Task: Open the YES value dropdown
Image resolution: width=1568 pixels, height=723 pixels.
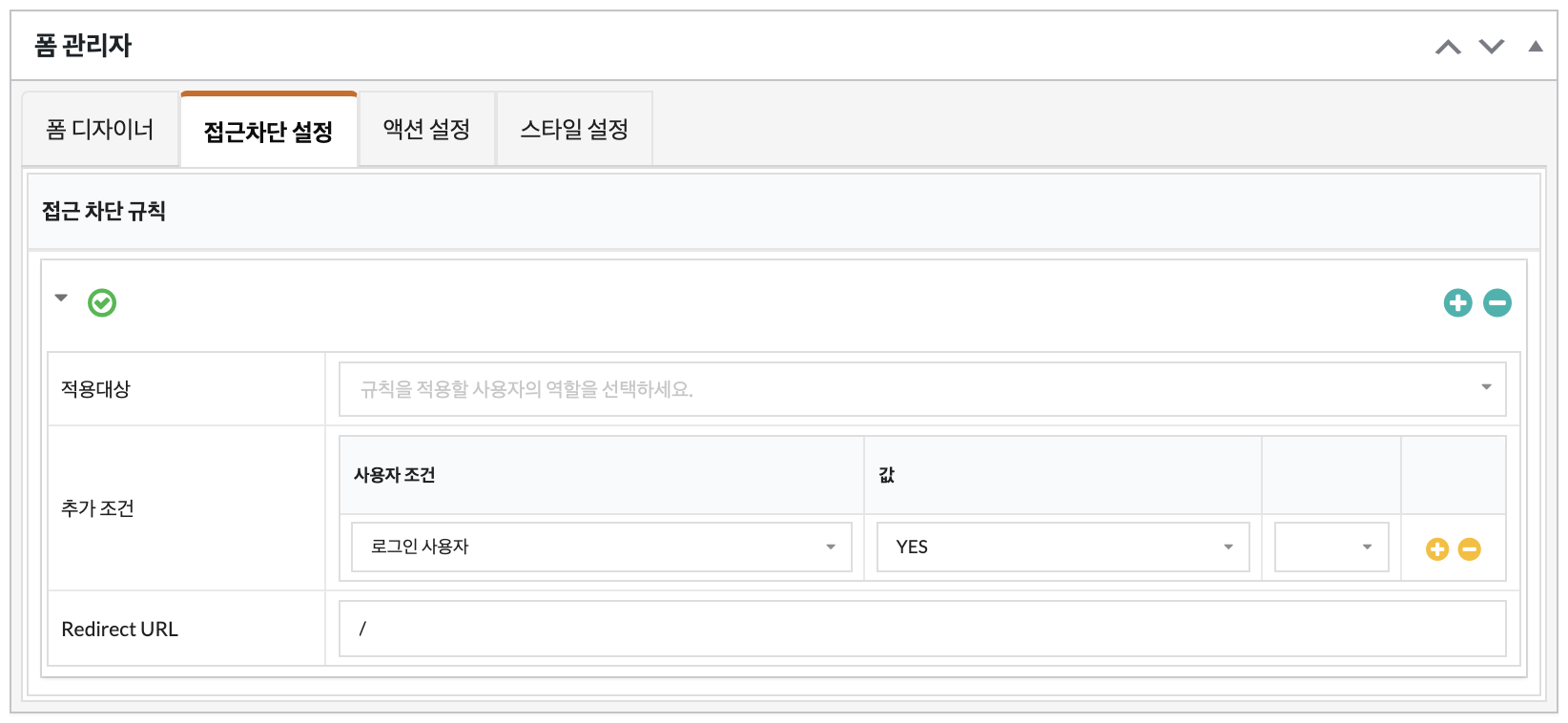Action: point(1063,547)
